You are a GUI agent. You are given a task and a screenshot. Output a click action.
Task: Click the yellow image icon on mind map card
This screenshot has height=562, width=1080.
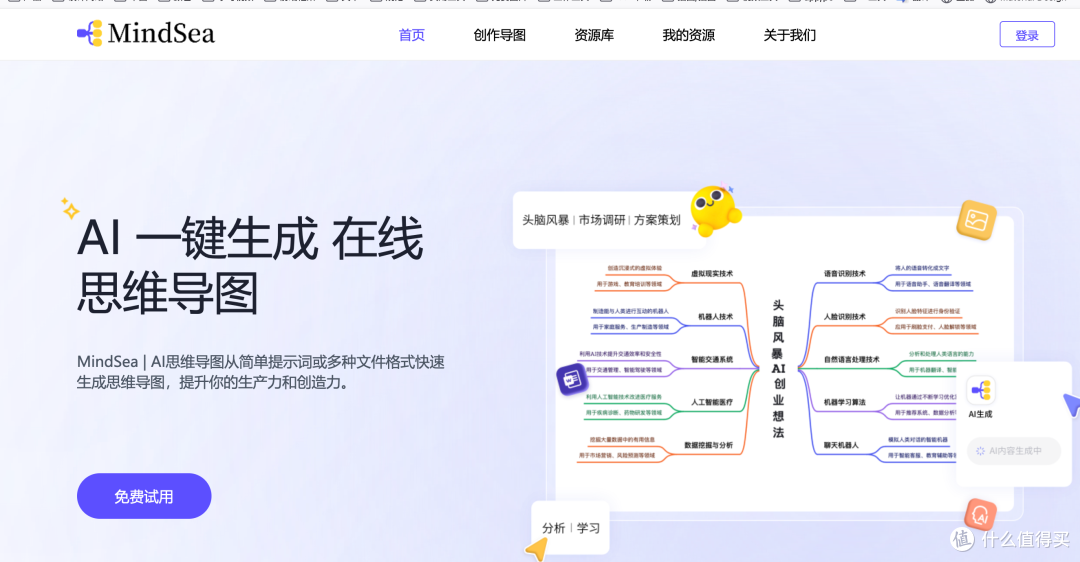tap(977, 220)
